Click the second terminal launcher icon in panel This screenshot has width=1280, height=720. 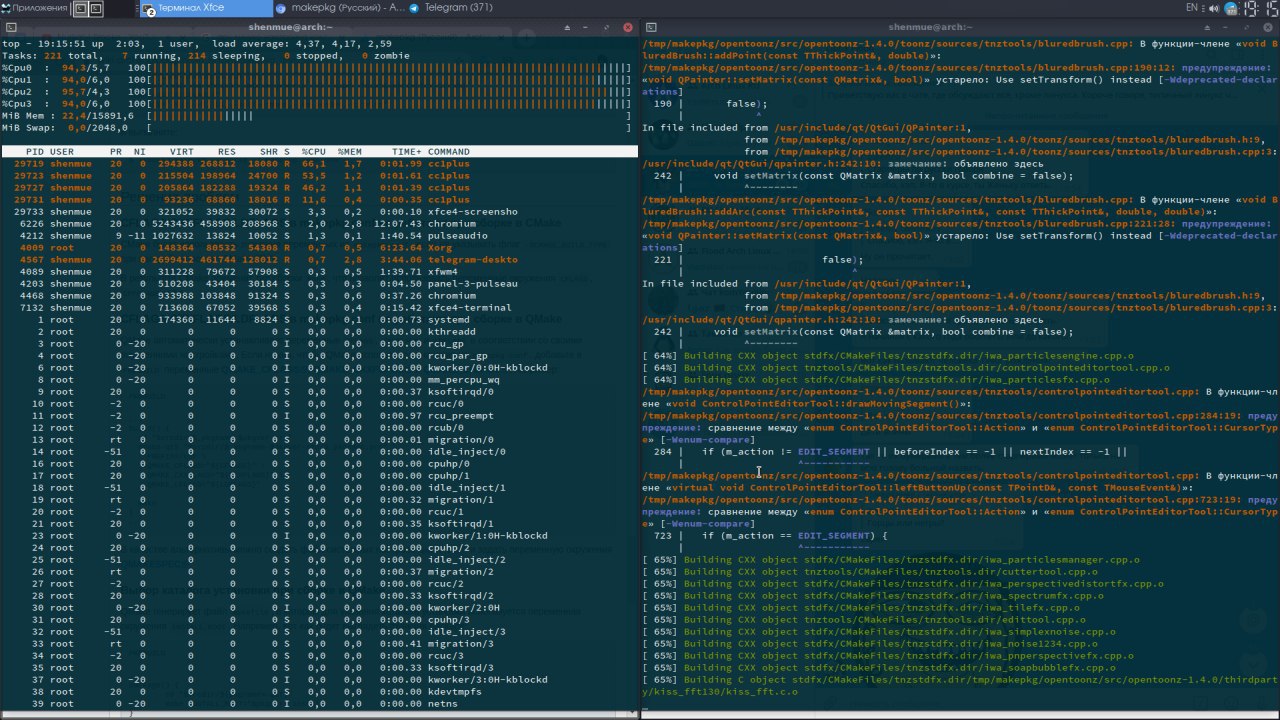(x=96, y=8)
